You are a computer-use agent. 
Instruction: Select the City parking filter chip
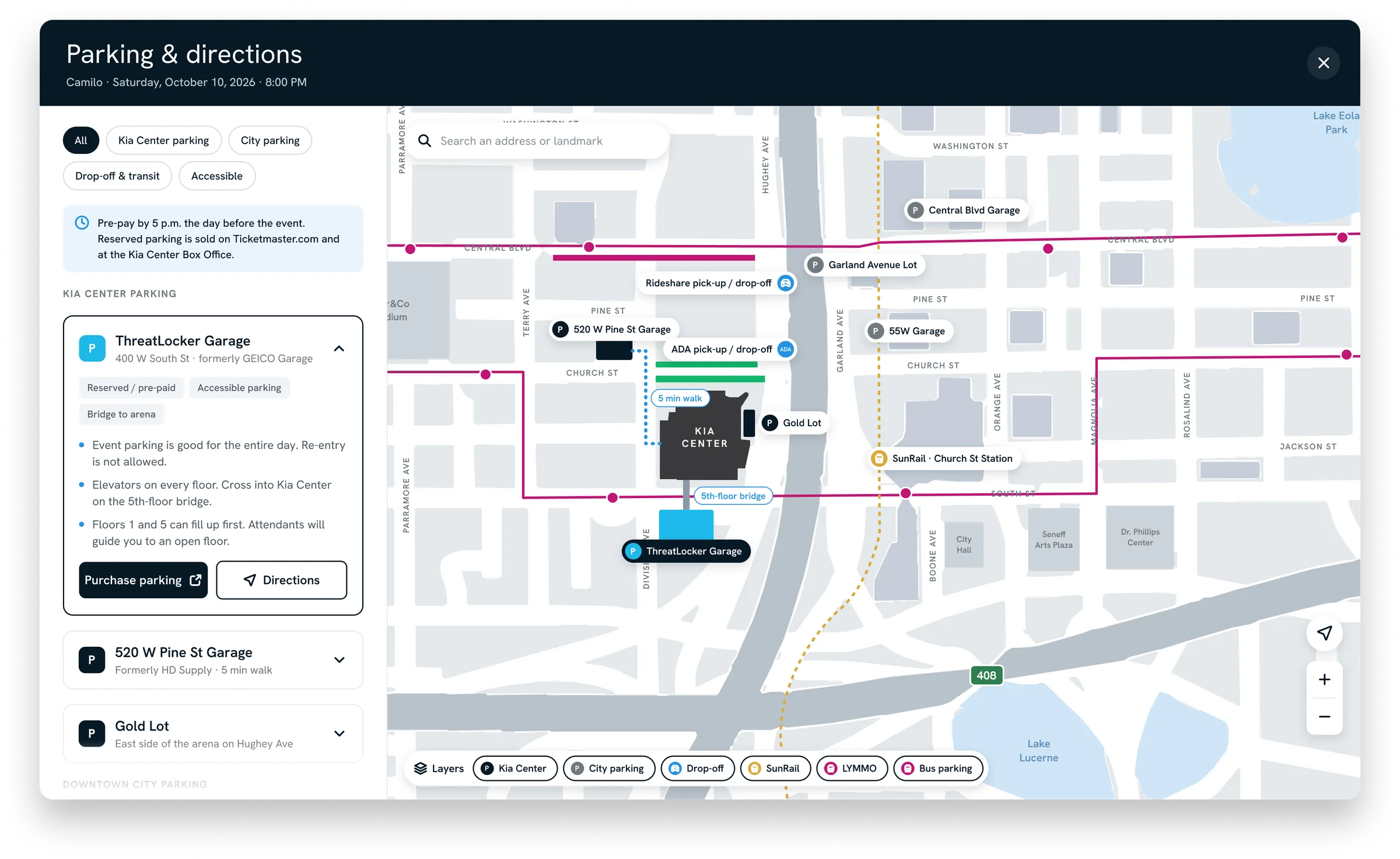pyautogui.click(x=270, y=141)
